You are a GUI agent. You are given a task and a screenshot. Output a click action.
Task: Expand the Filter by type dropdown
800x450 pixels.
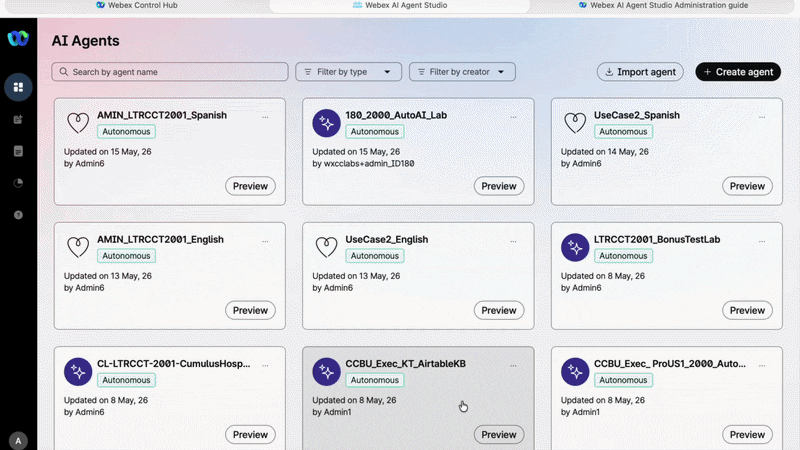pyautogui.click(x=348, y=72)
